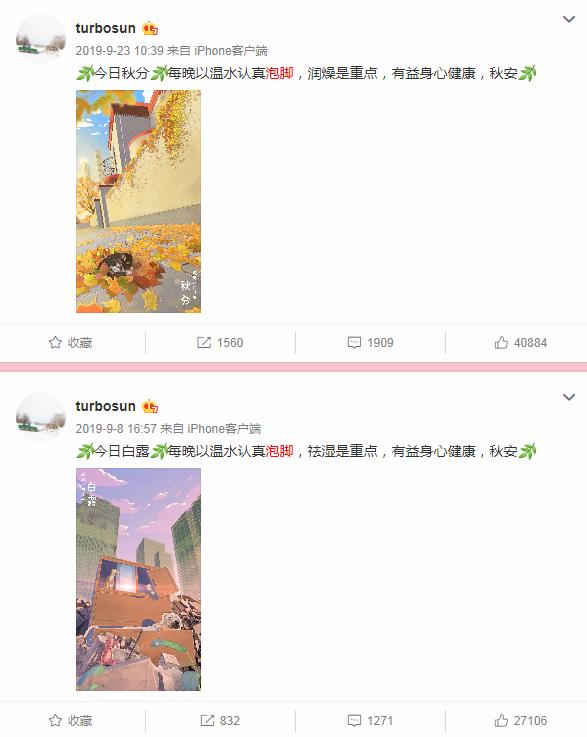587x737 pixels.
Task: Click the star favorite icon on second post
Action: (x=55, y=721)
